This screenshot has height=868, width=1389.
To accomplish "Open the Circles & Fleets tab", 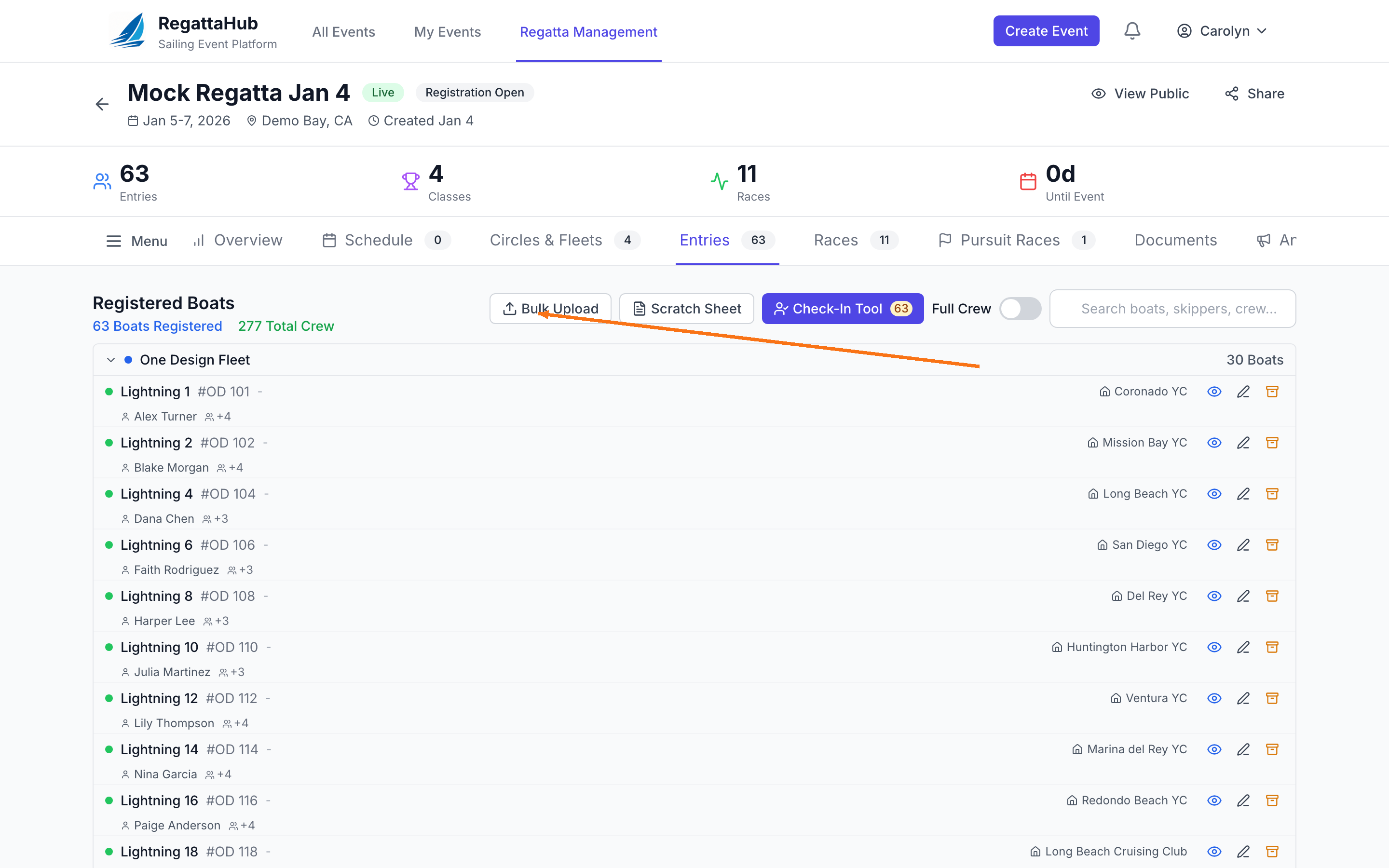I will (x=545, y=240).
